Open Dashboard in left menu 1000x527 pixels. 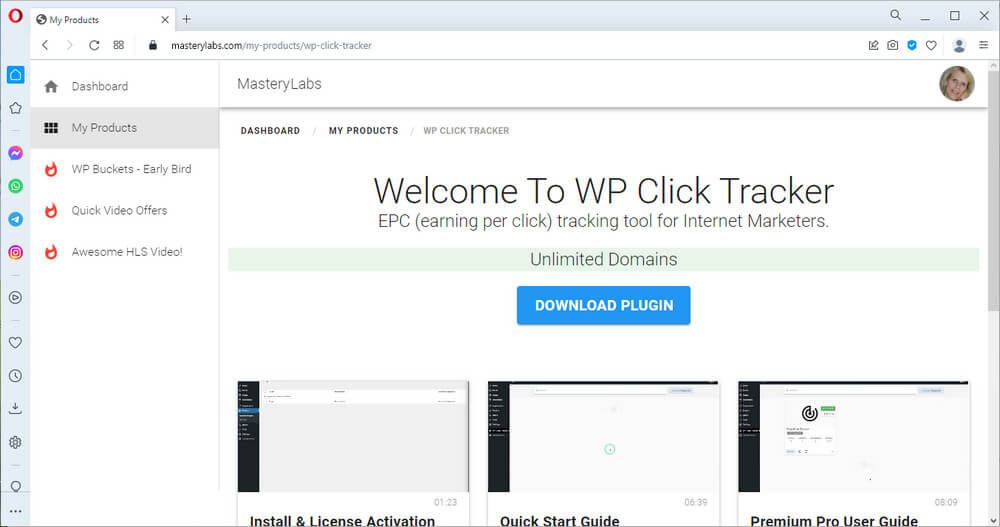pyautogui.click(x=124, y=86)
